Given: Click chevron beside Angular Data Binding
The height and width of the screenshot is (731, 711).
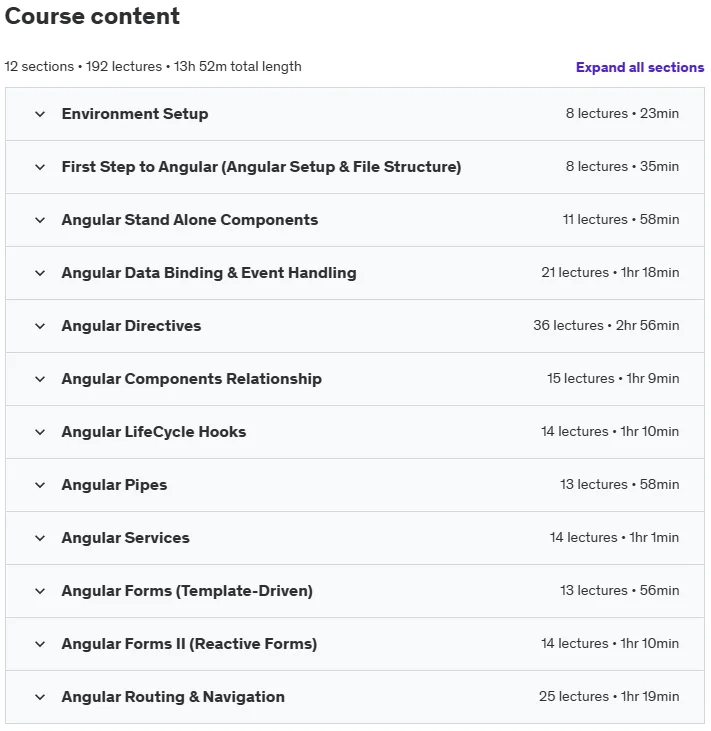Looking at the screenshot, I should click(40, 273).
